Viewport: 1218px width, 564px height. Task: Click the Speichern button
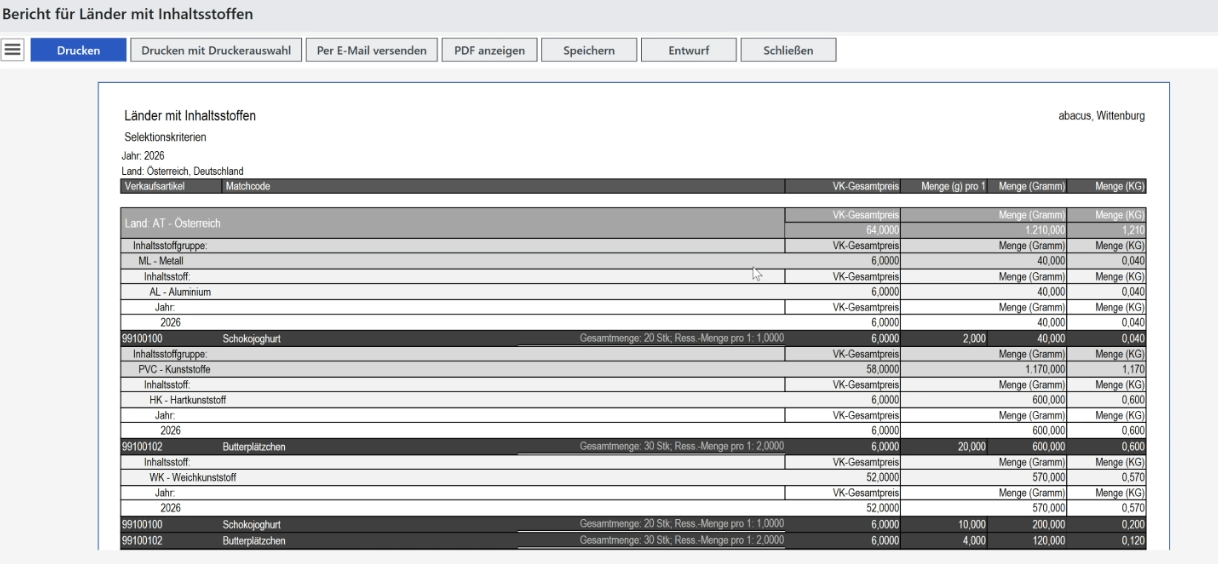(x=588, y=50)
